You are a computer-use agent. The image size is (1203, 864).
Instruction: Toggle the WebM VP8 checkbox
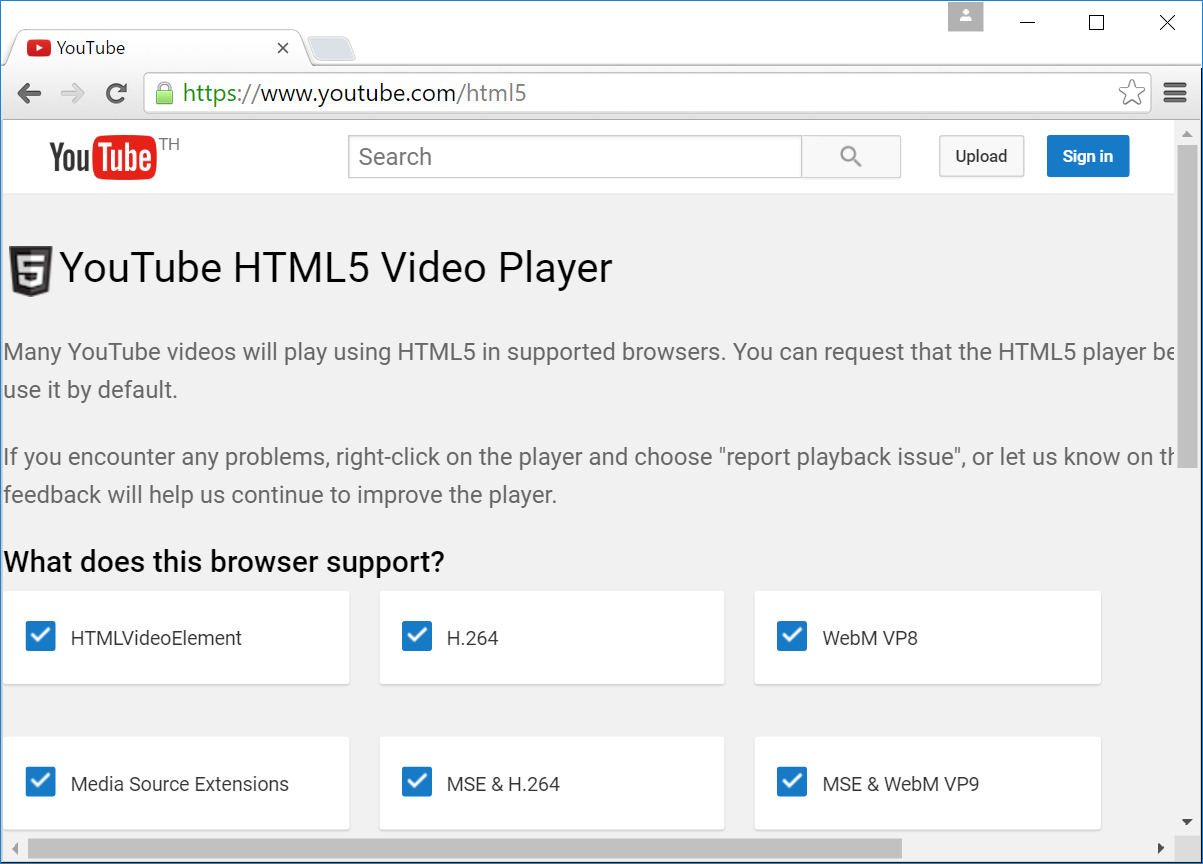(792, 636)
